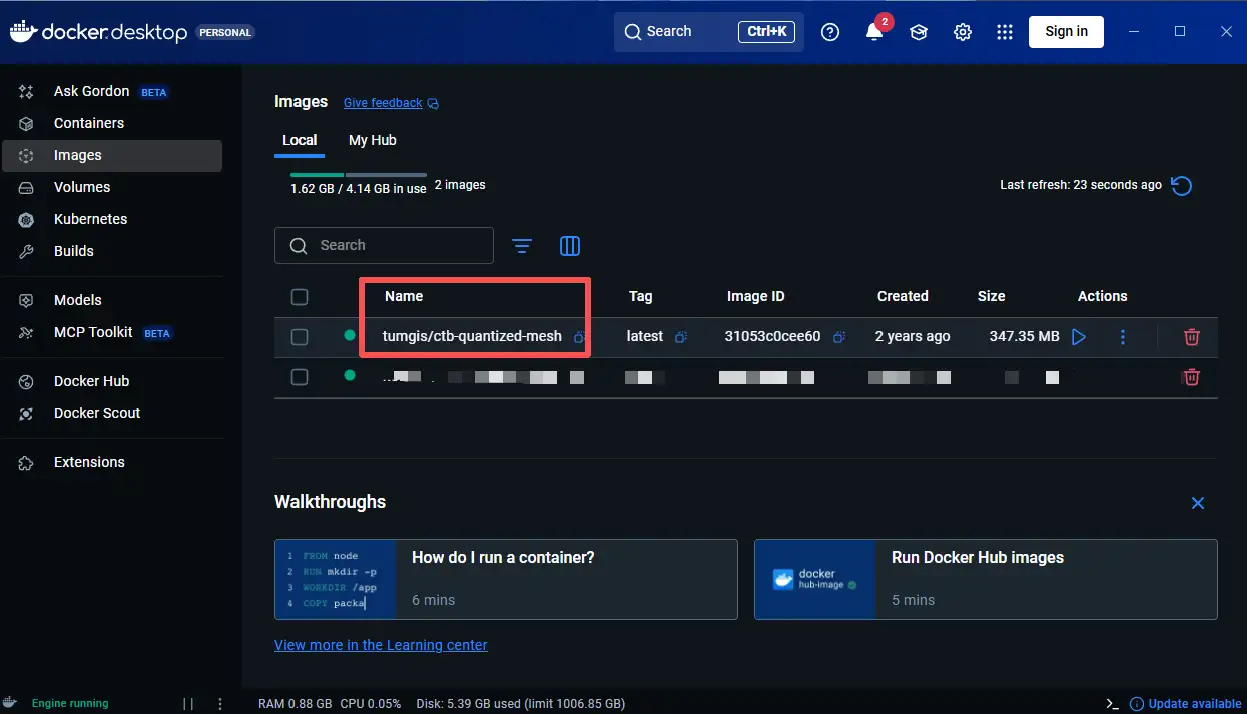Image resolution: width=1247 pixels, height=714 pixels.
Task: Open Containers in the sidebar
Action: click(x=89, y=123)
